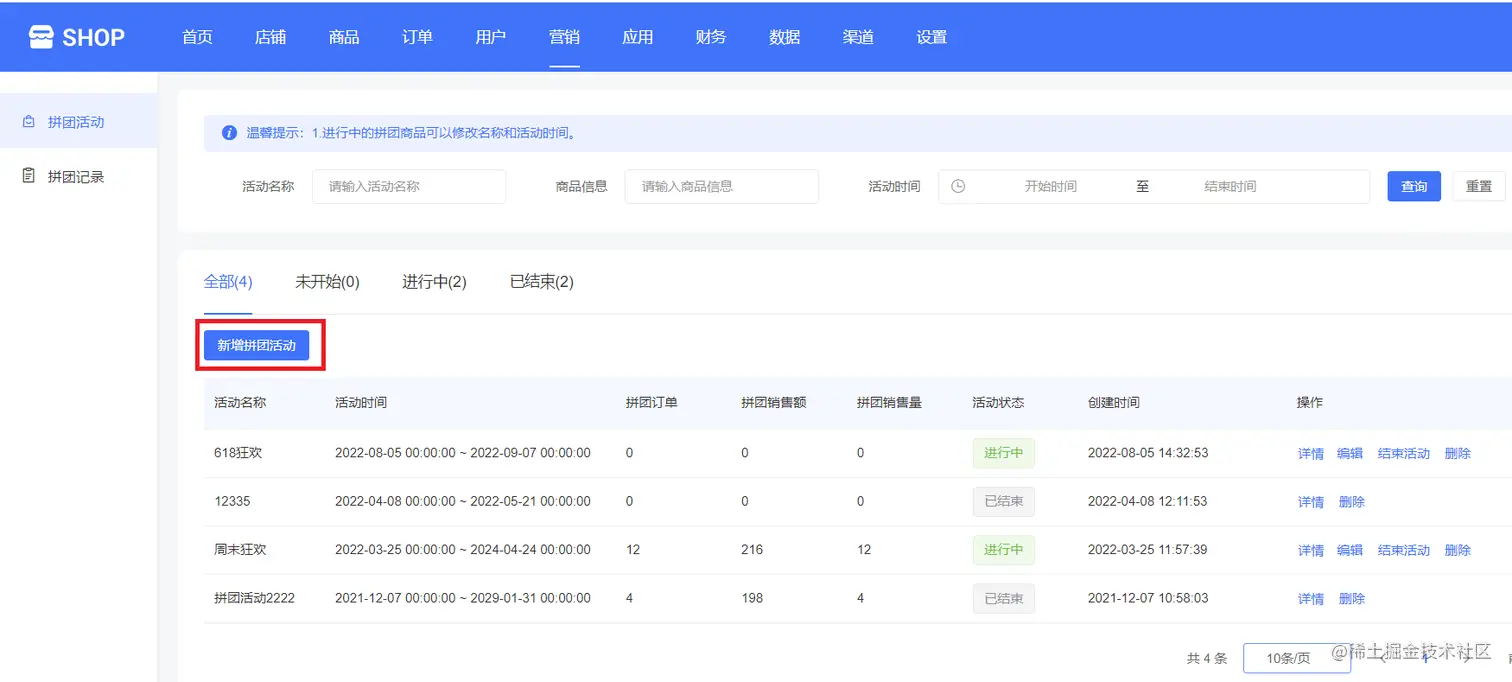Click the 活动时间 column header
Screen dimensions: 1512x682
coord(361,402)
